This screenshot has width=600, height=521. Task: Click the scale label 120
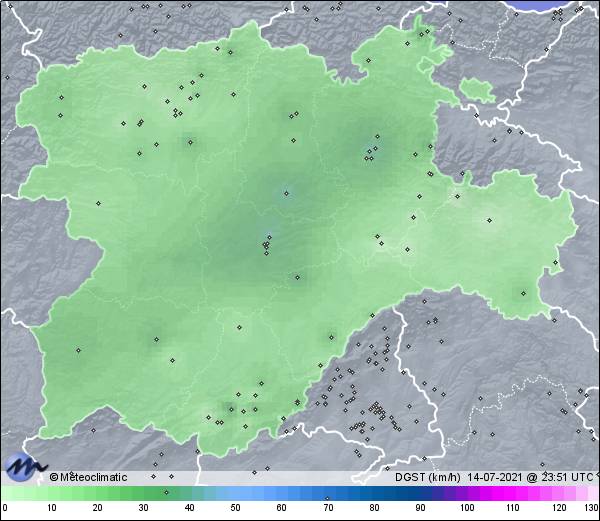559,508
